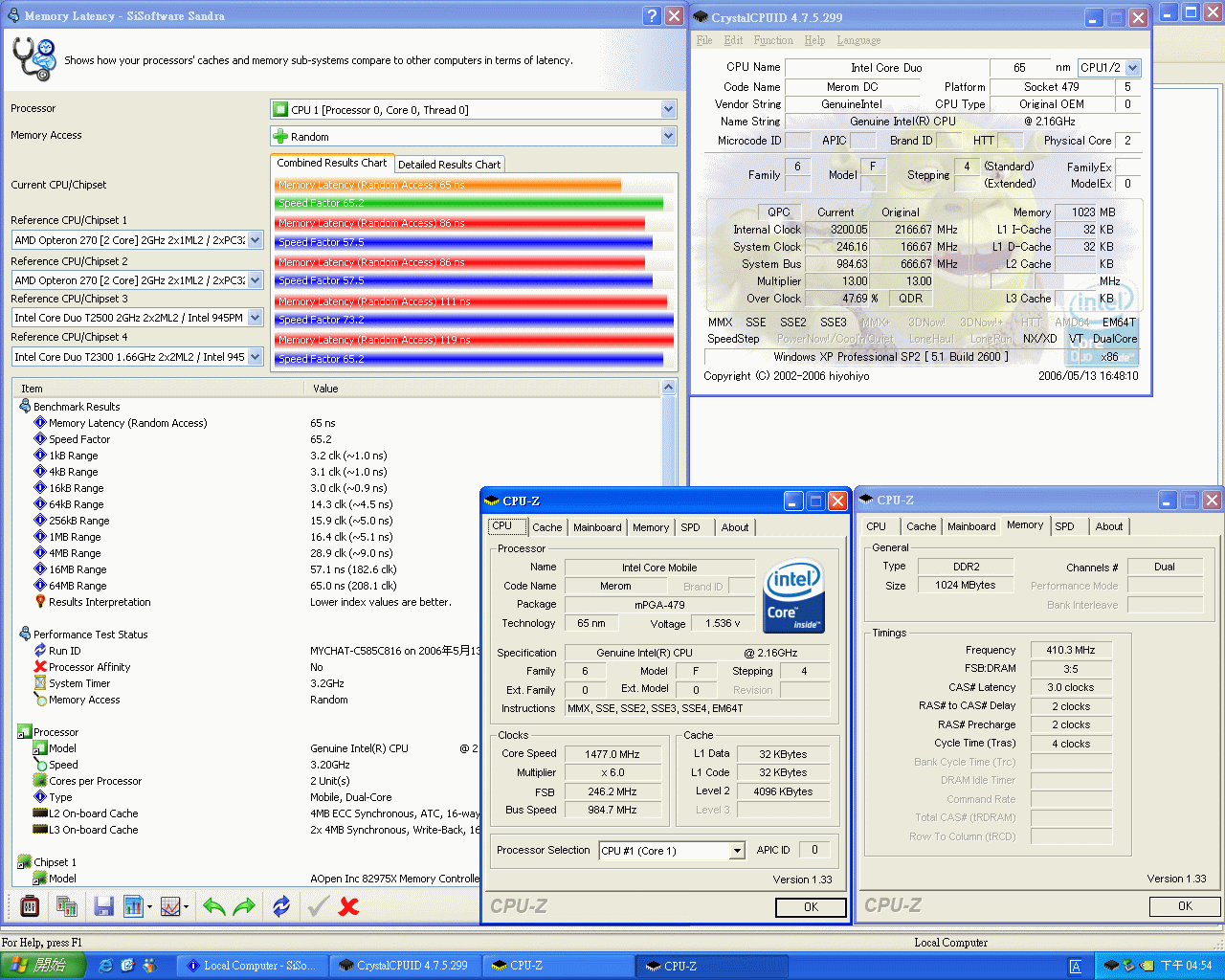Click OK in the CPU-Z processor window
Viewport: 1225px width, 980px height.
point(811,907)
